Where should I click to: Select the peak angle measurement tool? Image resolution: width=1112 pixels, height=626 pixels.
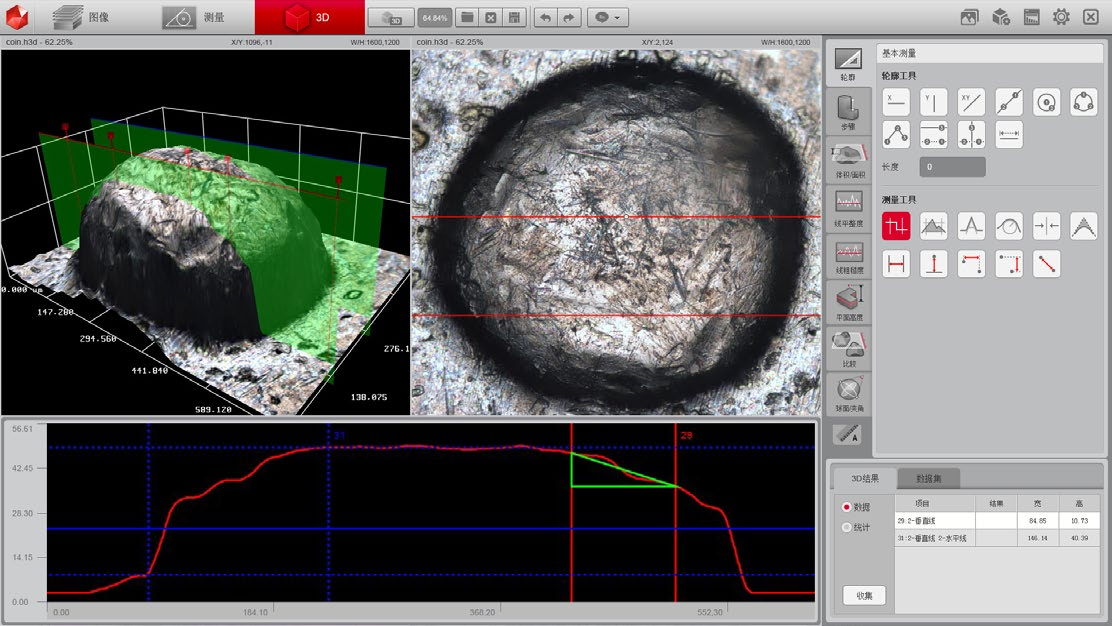[1084, 227]
